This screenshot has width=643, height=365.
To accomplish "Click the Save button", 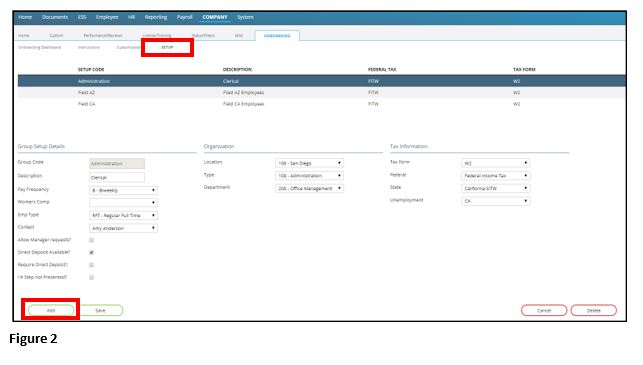I will [100, 310].
